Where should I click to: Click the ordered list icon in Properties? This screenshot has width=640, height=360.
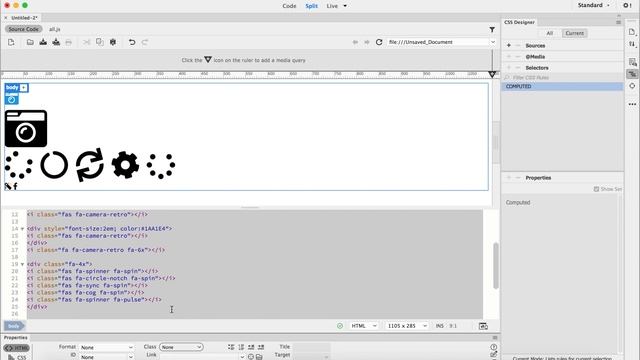click(x=241, y=347)
